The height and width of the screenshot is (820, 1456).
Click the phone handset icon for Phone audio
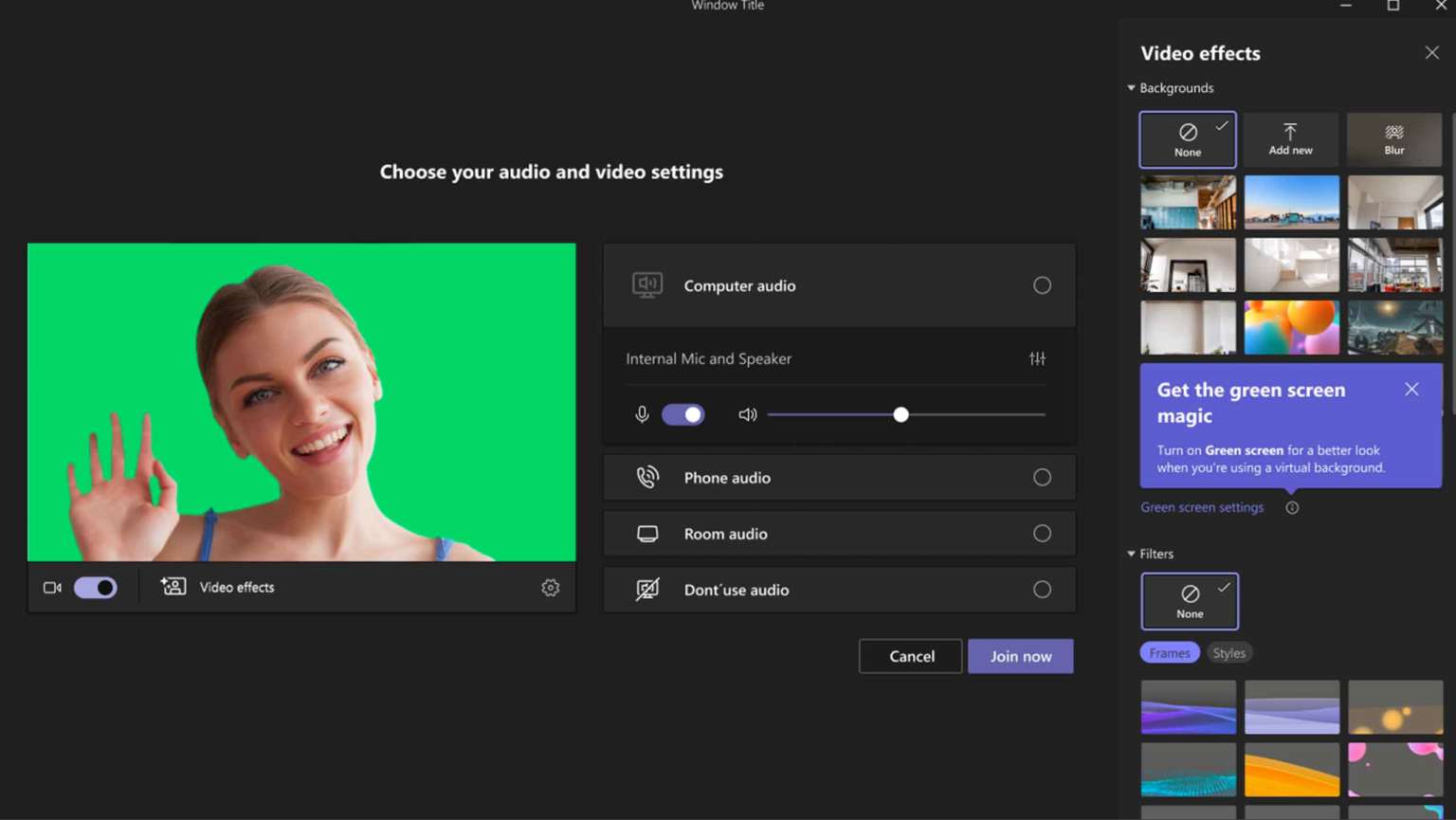point(647,477)
